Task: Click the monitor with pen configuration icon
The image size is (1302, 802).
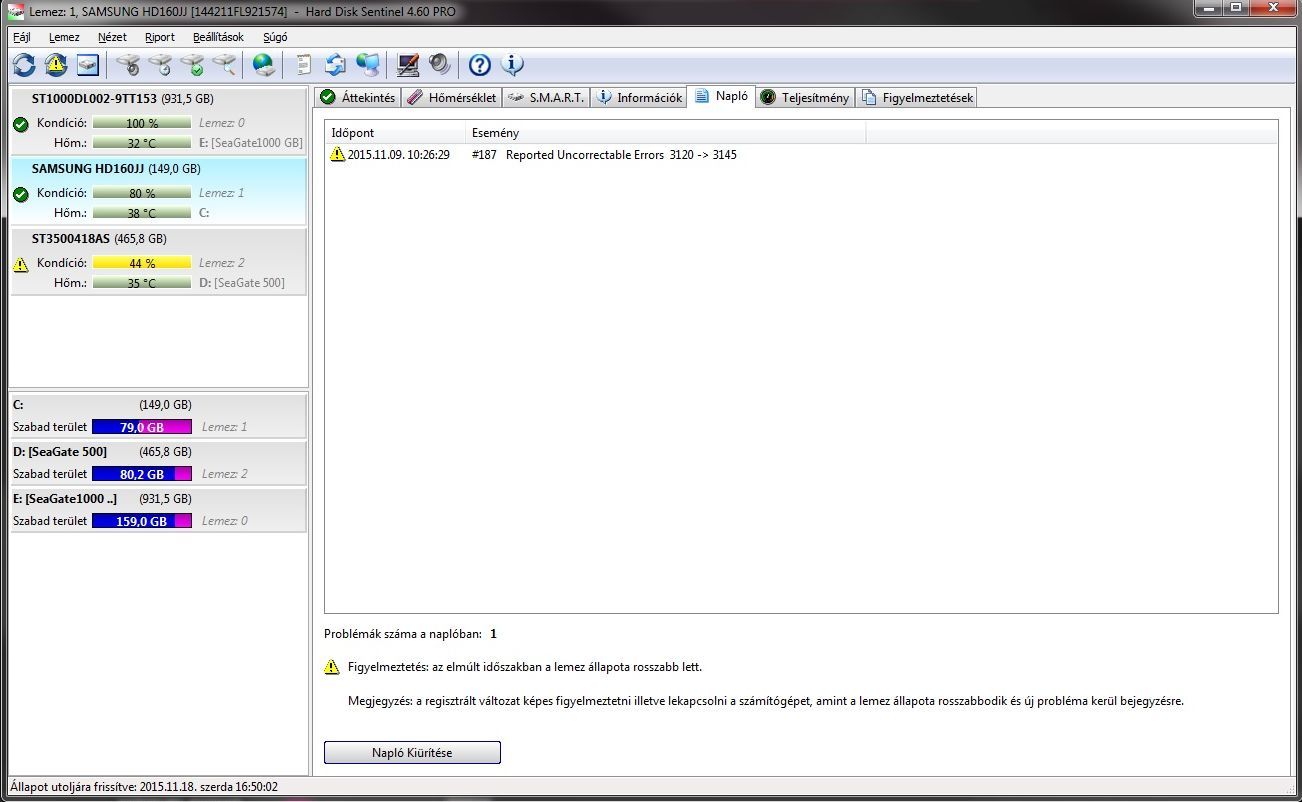Action: pos(407,65)
